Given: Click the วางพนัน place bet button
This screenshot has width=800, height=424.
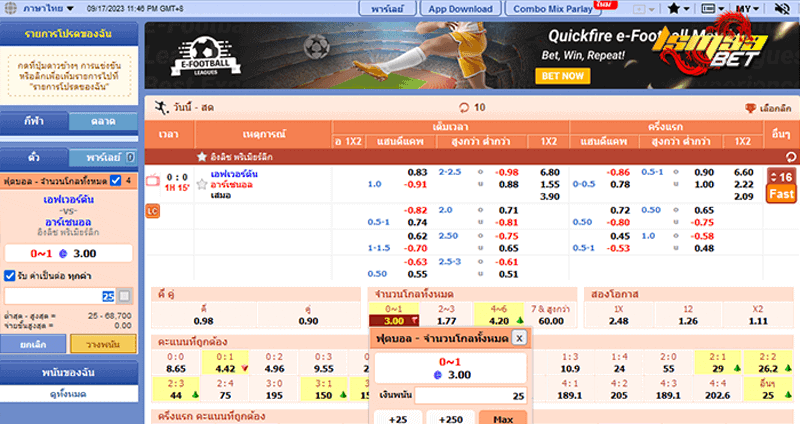Looking at the screenshot, I should pyautogui.click(x=103, y=344).
